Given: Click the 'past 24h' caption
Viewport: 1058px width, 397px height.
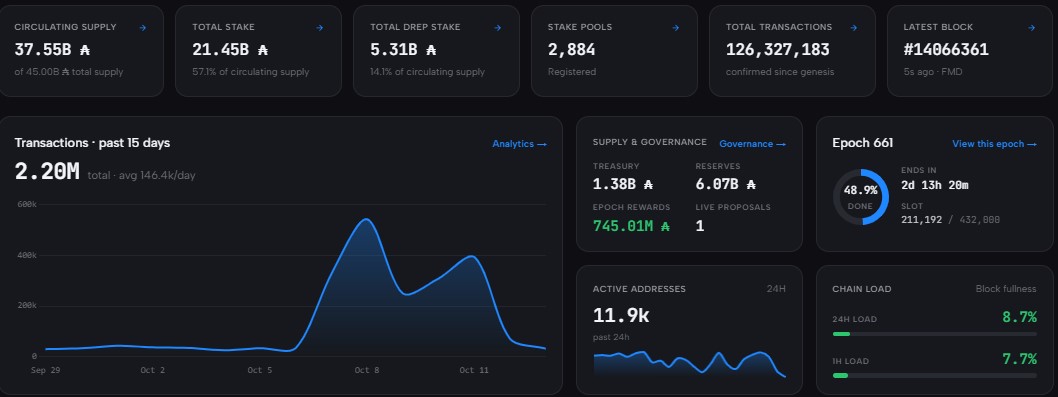Looking at the screenshot, I should (x=611, y=337).
